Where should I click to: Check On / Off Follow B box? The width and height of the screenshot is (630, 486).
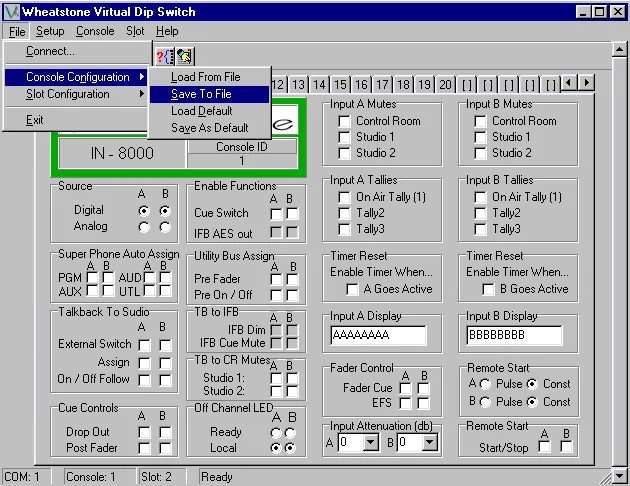click(x=165, y=380)
